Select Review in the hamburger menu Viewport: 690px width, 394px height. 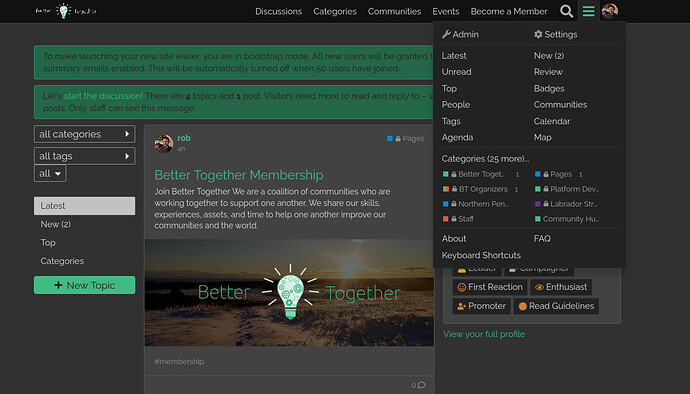pos(548,72)
